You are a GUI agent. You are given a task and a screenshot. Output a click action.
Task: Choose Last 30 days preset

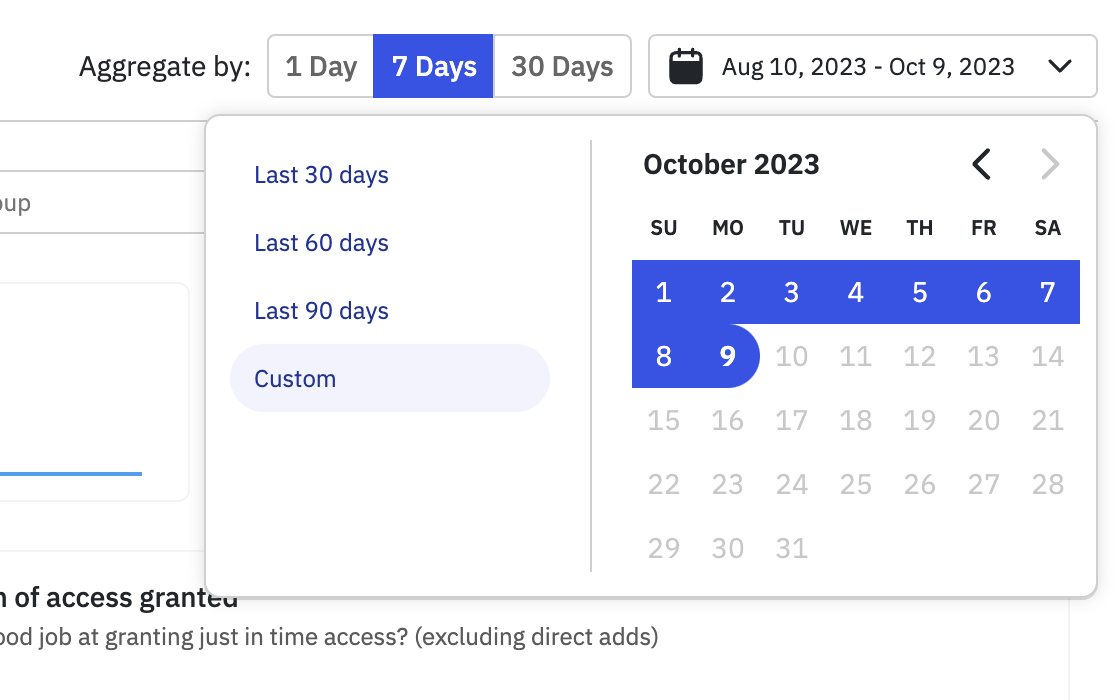[x=321, y=175]
